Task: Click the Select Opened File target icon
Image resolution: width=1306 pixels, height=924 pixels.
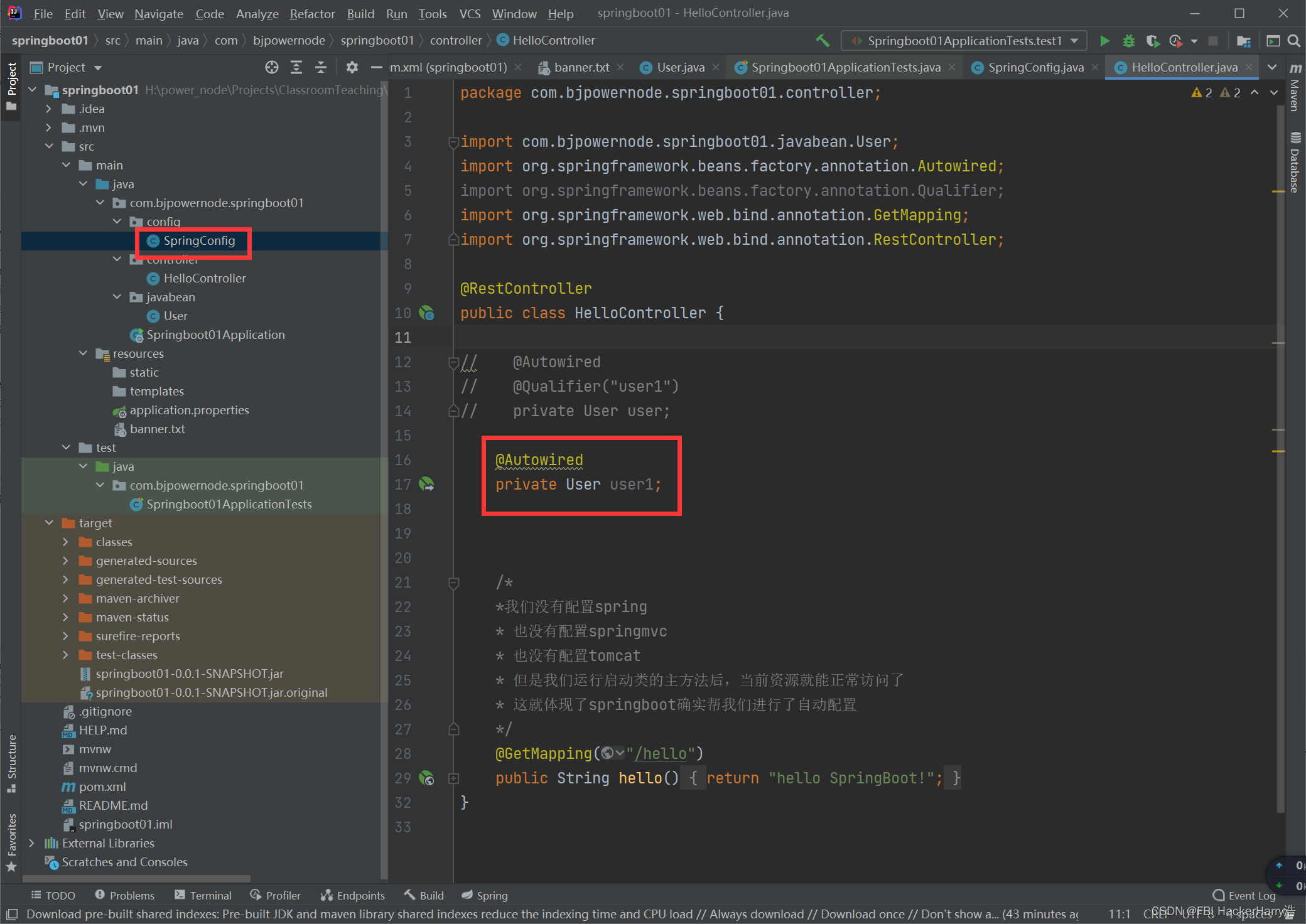Action: (x=271, y=67)
